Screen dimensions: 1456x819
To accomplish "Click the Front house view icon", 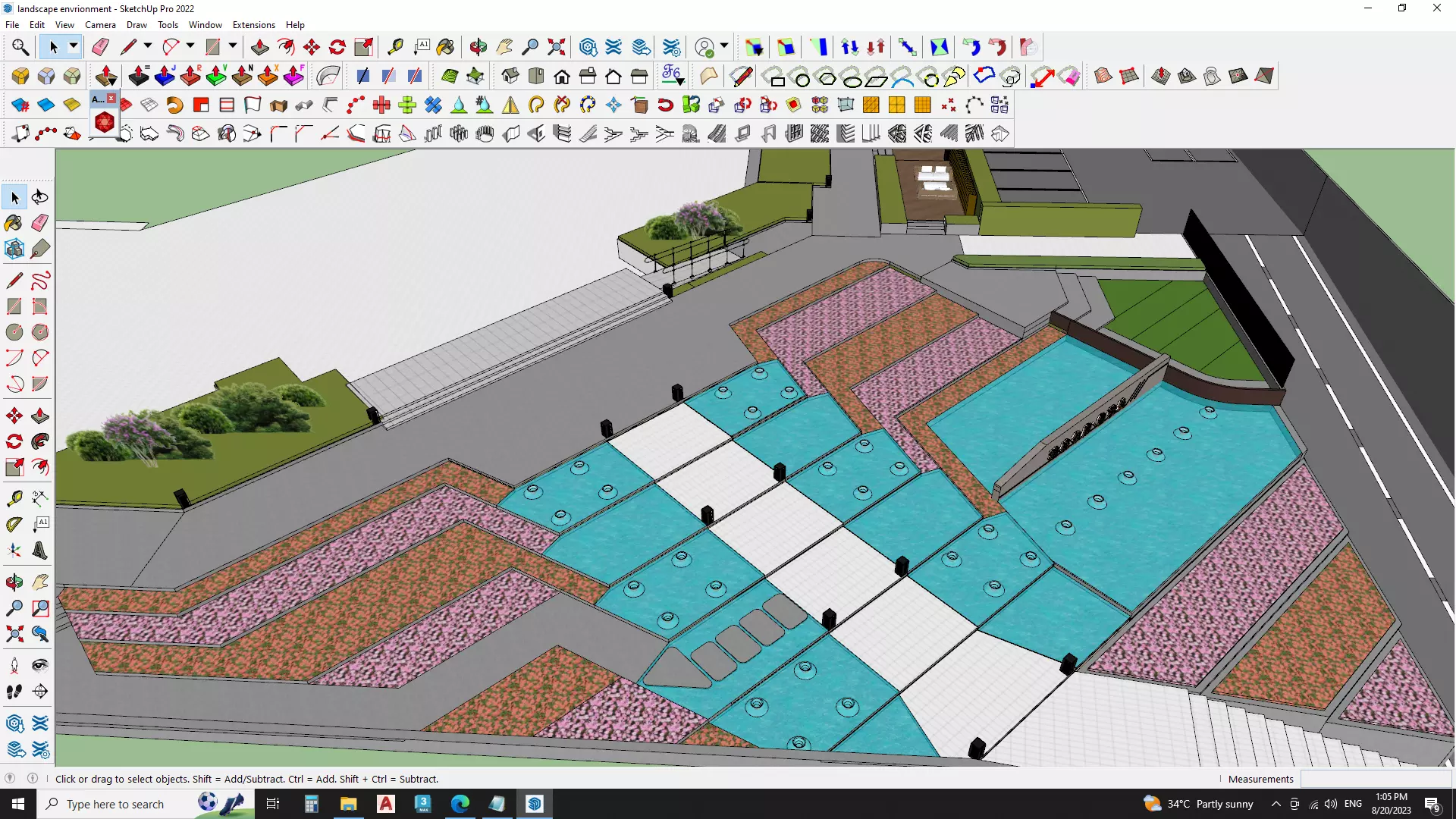I will pos(562,76).
